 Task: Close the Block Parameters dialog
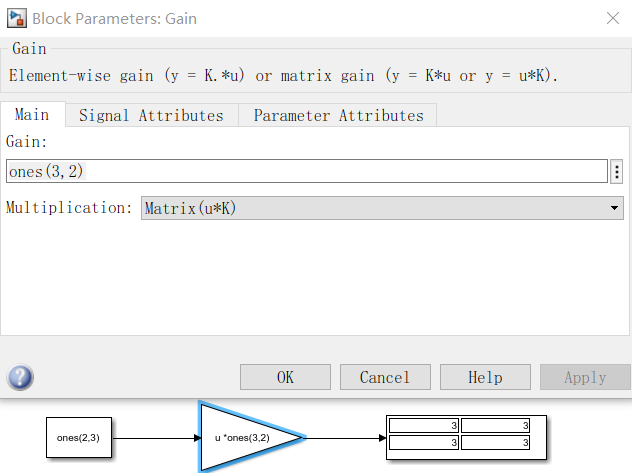click(613, 18)
